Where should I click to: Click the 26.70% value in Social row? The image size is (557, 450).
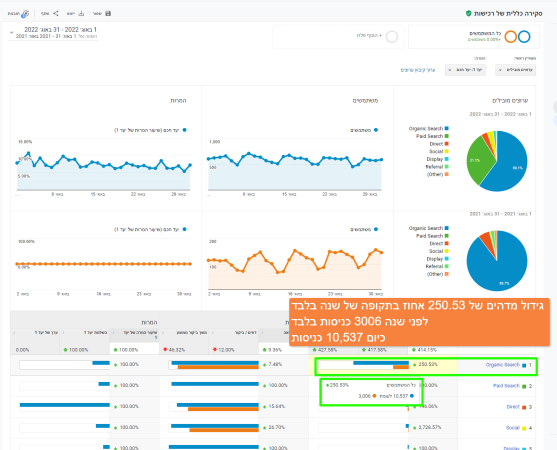276,427
